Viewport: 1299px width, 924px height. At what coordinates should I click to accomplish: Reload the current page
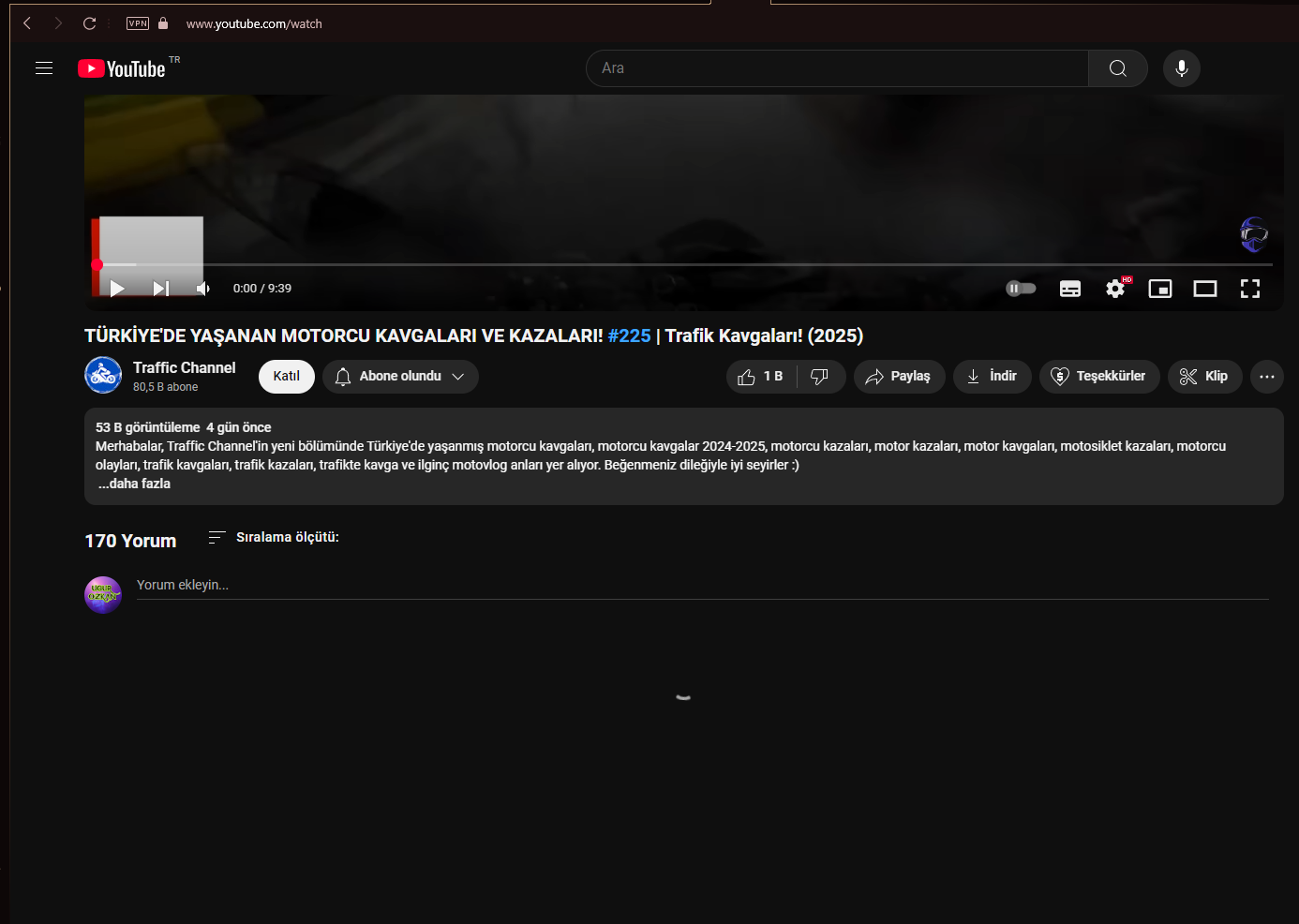point(90,23)
